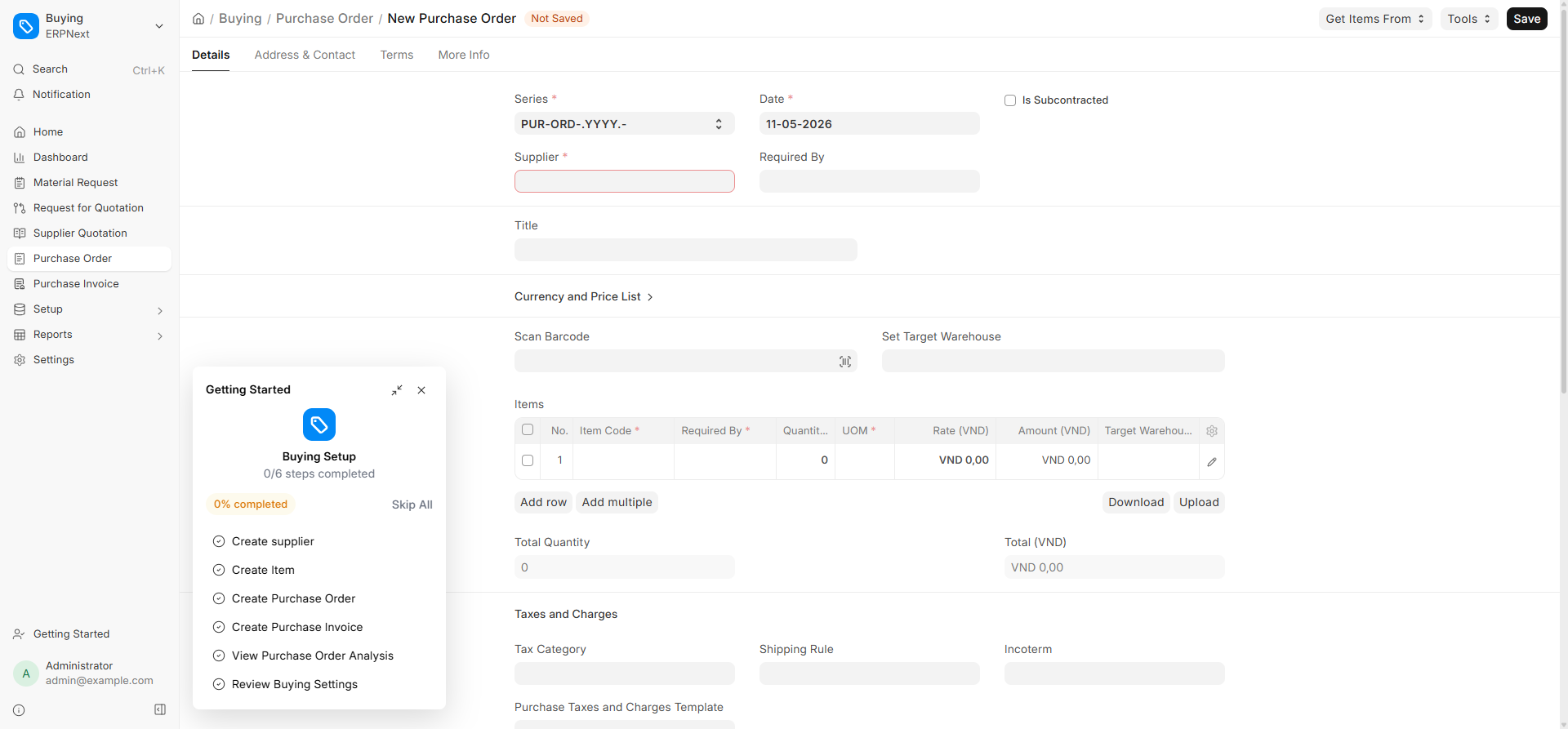Screen dimensions: 1568x729
Task: Go to Buying breadcrumb
Action: [x=240, y=19]
